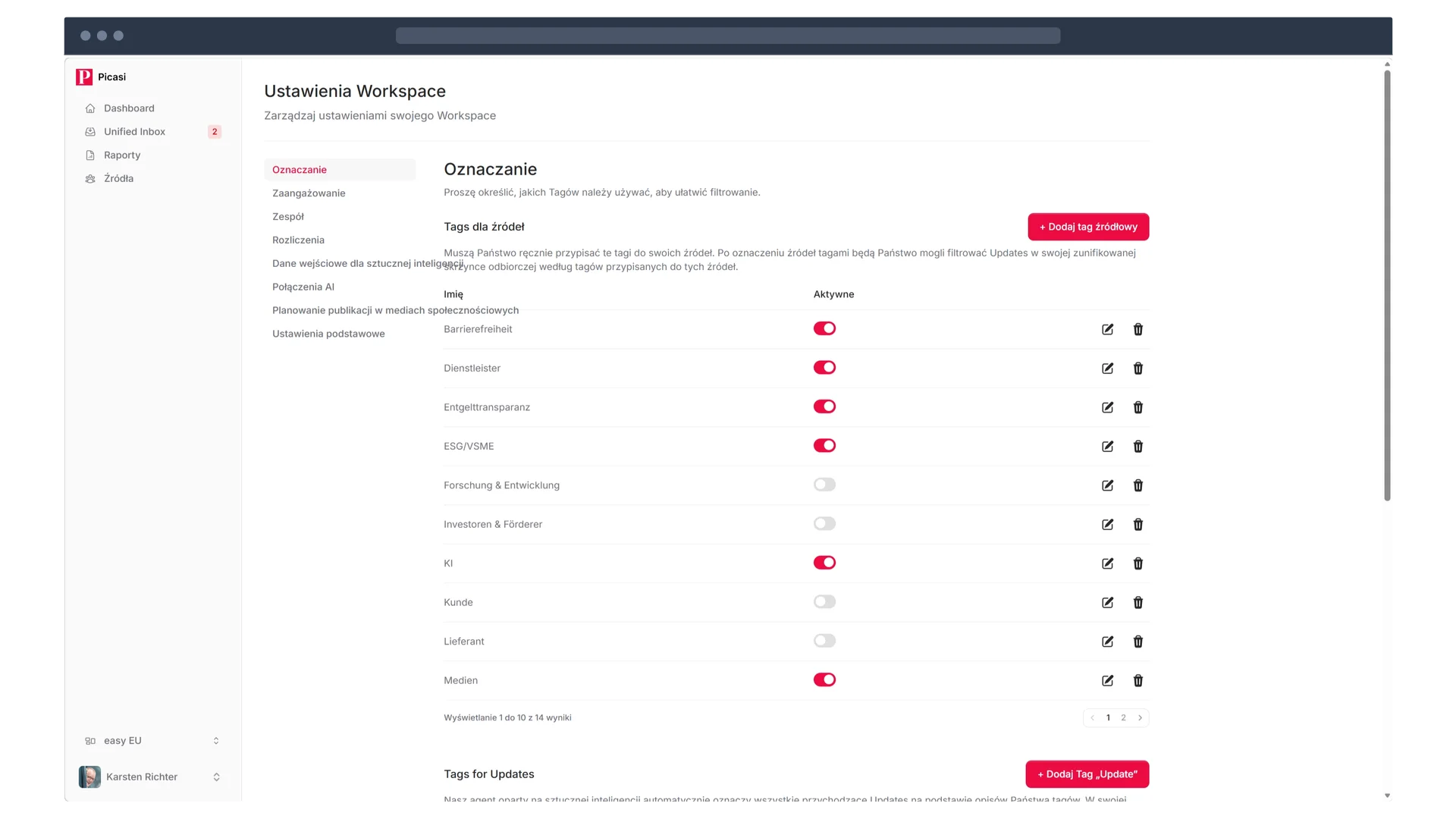The height and width of the screenshot is (819, 1456).
Task: Click the Aktywne column header
Action: (833, 294)
